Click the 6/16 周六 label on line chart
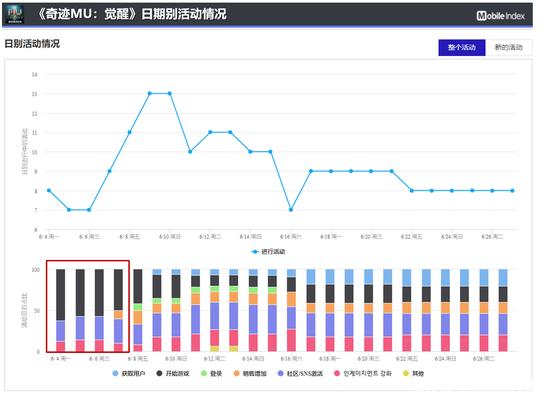Viewport: 550px width, 406px height. click(291, 237)
